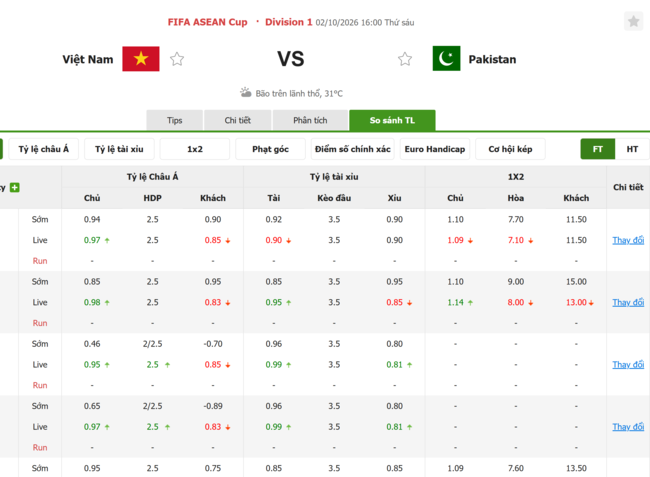Image resolution: width=650 pixels, height=477 pixels.
Task: Select Tỷ lệ tài xỉu filter
Action: point(119,149)
